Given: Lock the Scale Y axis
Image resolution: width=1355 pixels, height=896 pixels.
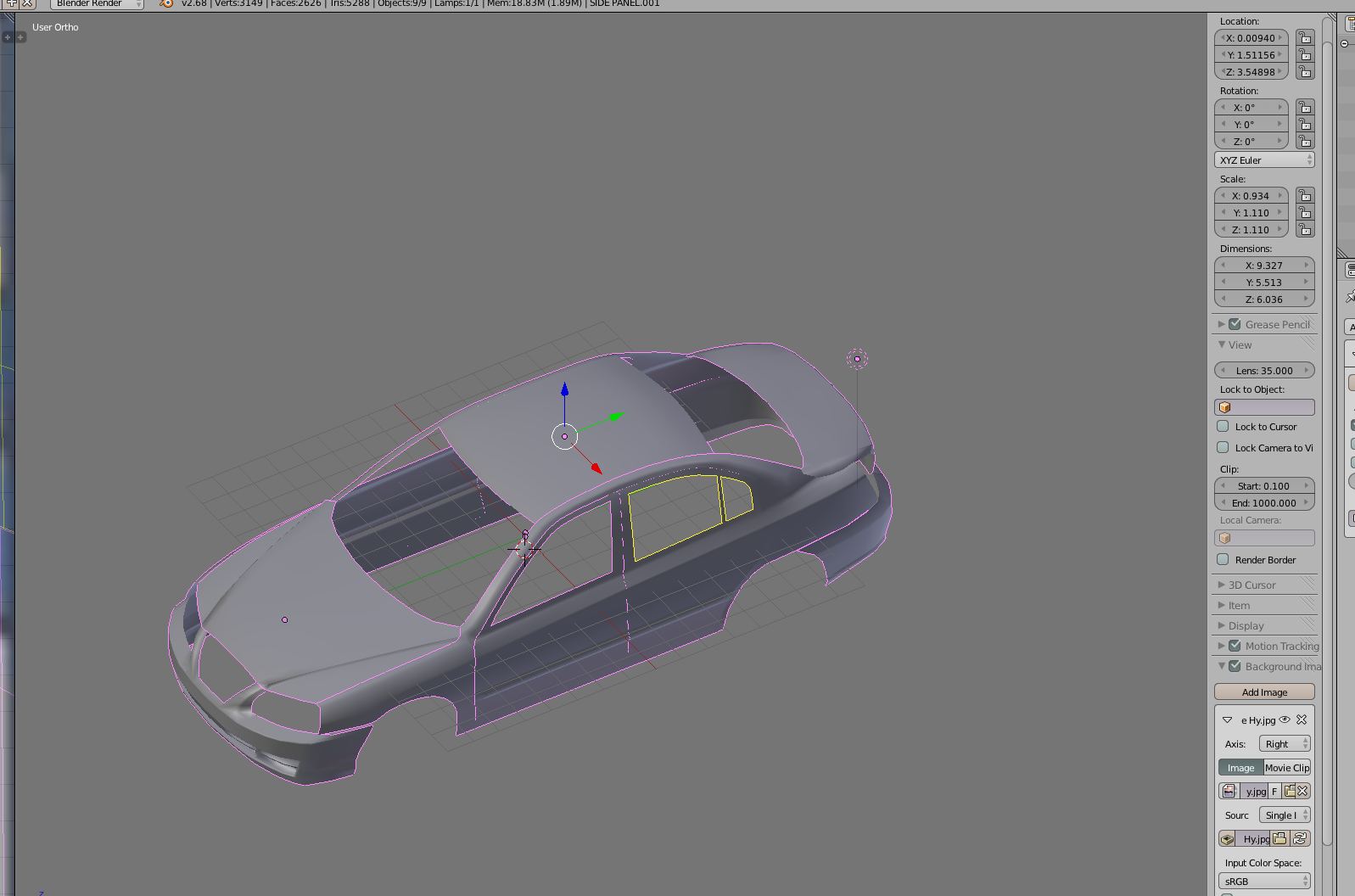Looking at the screenshot, I should pyautogui.click(x=1305, y=213).
